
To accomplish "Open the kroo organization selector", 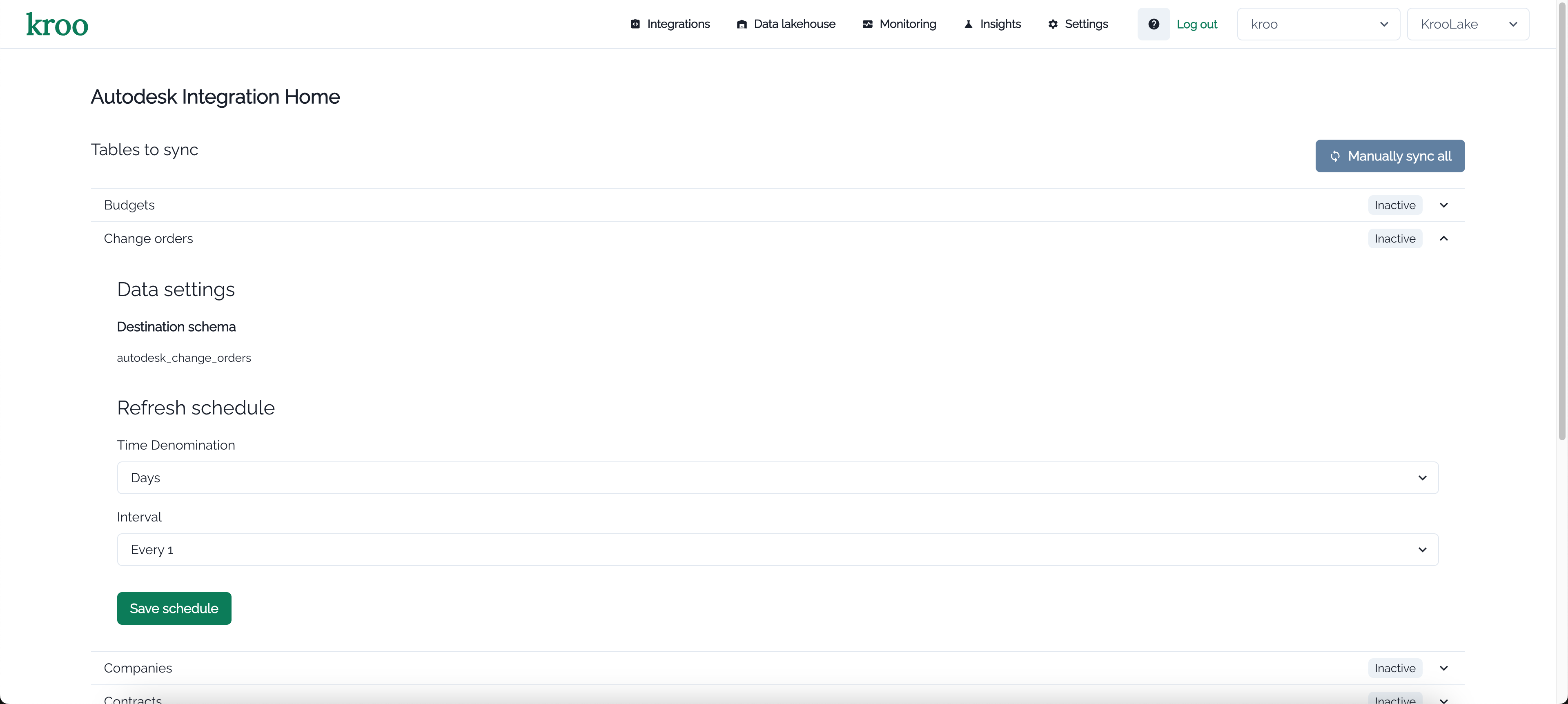I will [x=1318, y=25].
